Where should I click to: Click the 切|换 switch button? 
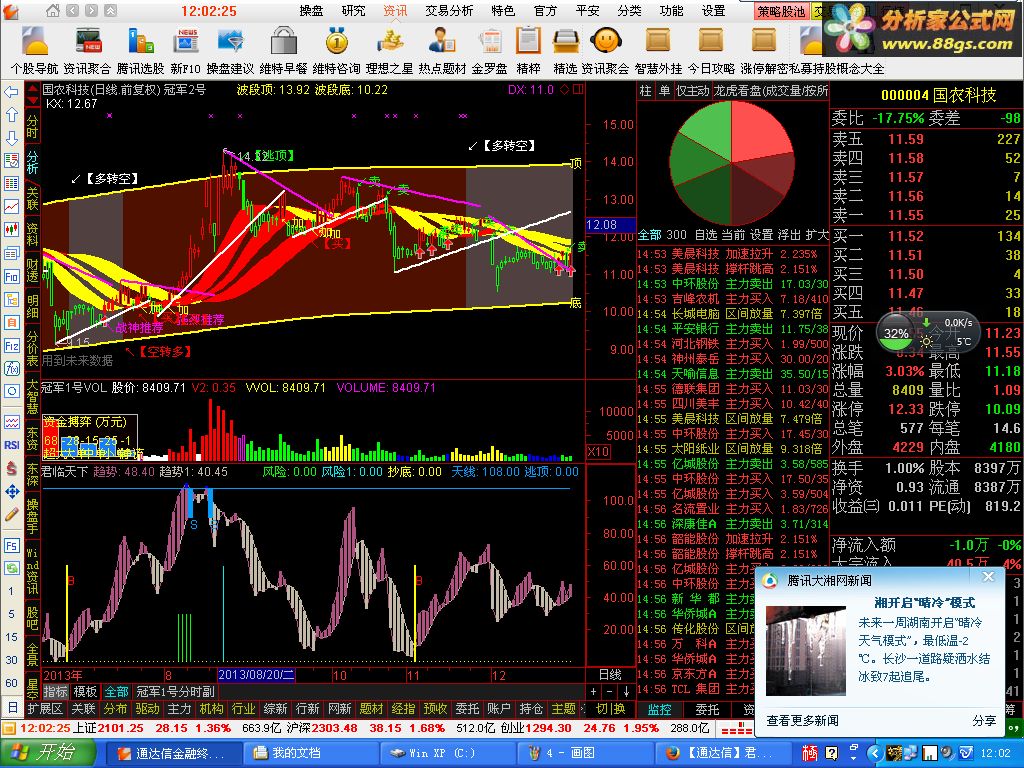[x=611, y=709]
